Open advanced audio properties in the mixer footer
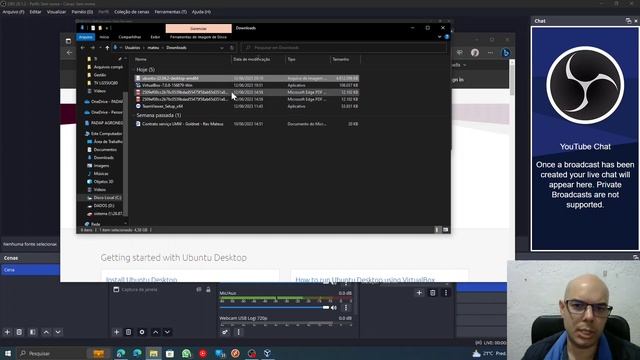 [225, 332]
